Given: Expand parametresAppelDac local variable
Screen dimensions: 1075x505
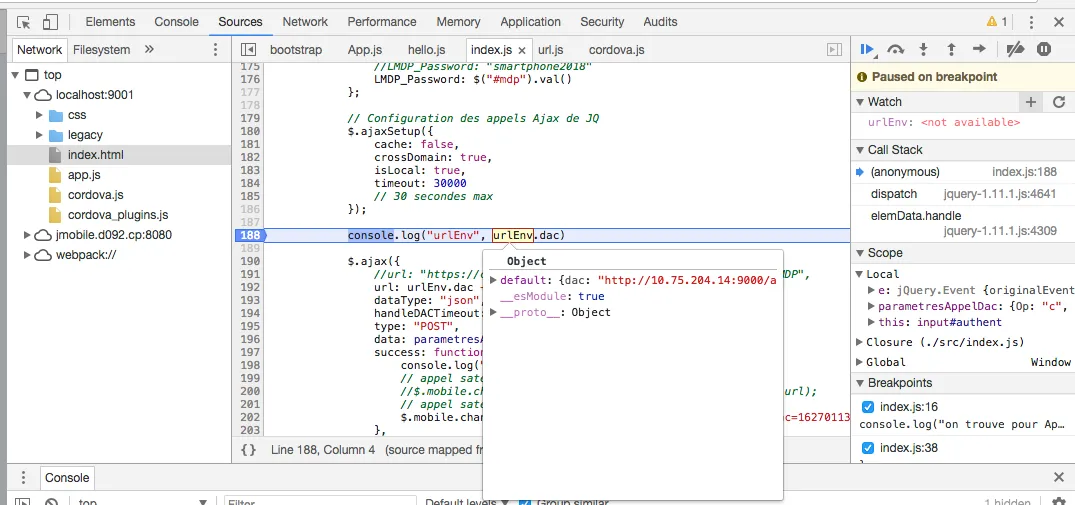Looking at the screenshot, I should [x=871, y=306].
